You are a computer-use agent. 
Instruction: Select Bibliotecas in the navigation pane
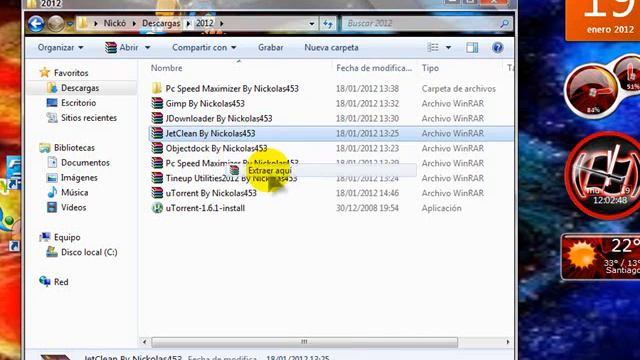coord(74,148)
